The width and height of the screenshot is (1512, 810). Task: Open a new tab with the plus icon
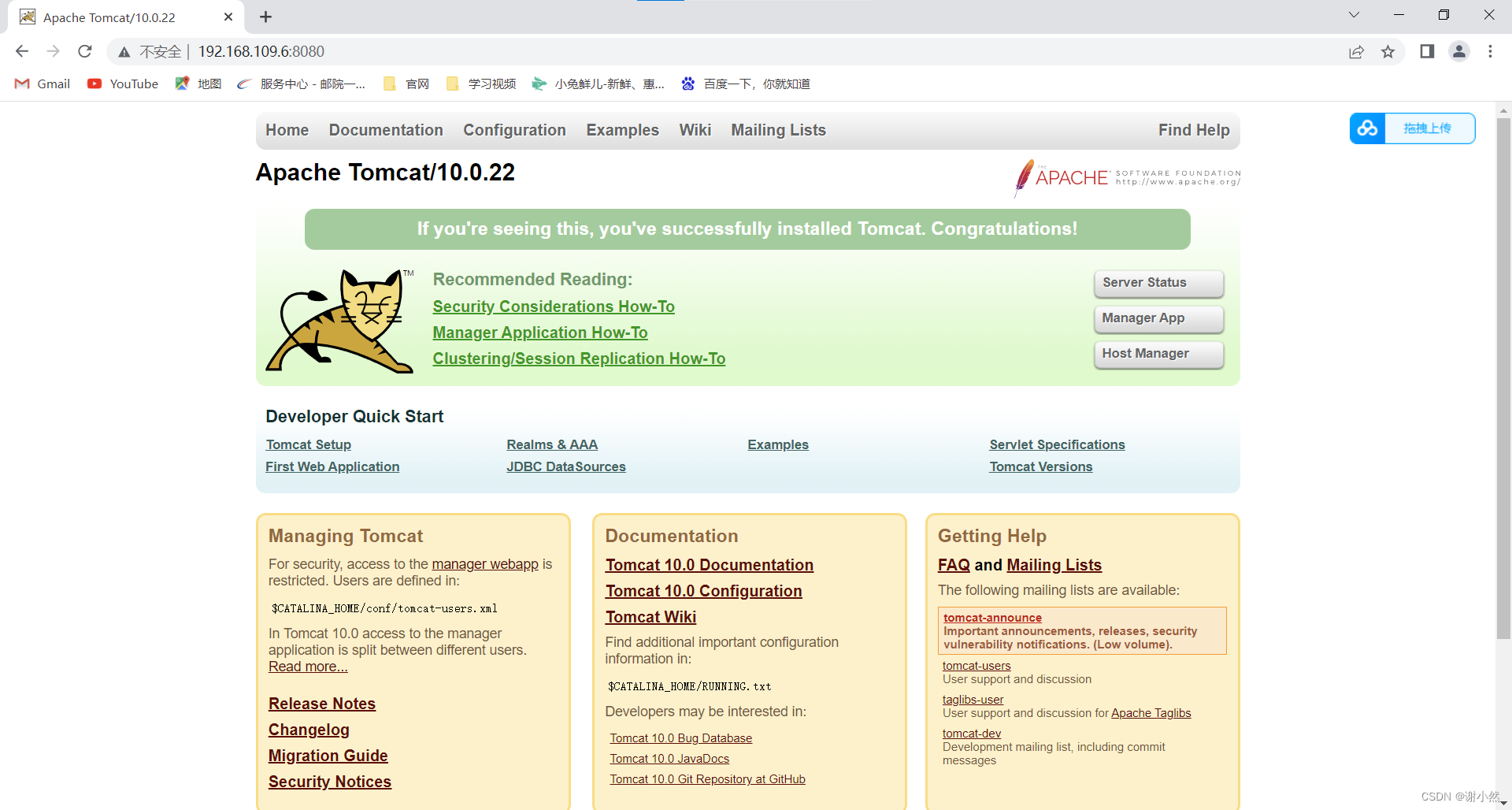265,17
